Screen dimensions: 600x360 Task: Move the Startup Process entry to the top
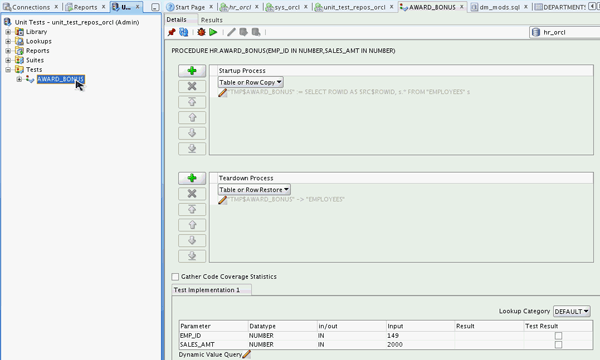coord(192,102)
